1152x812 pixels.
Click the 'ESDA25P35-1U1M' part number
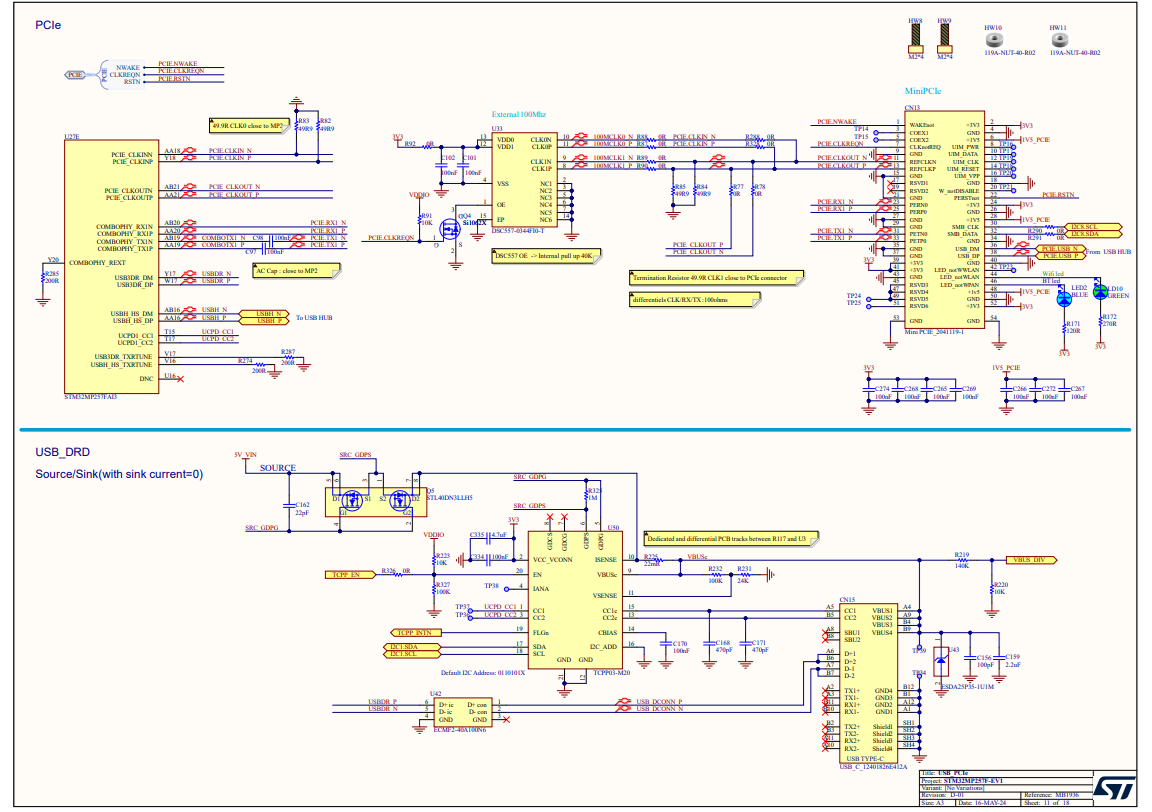tap(968, 687)
